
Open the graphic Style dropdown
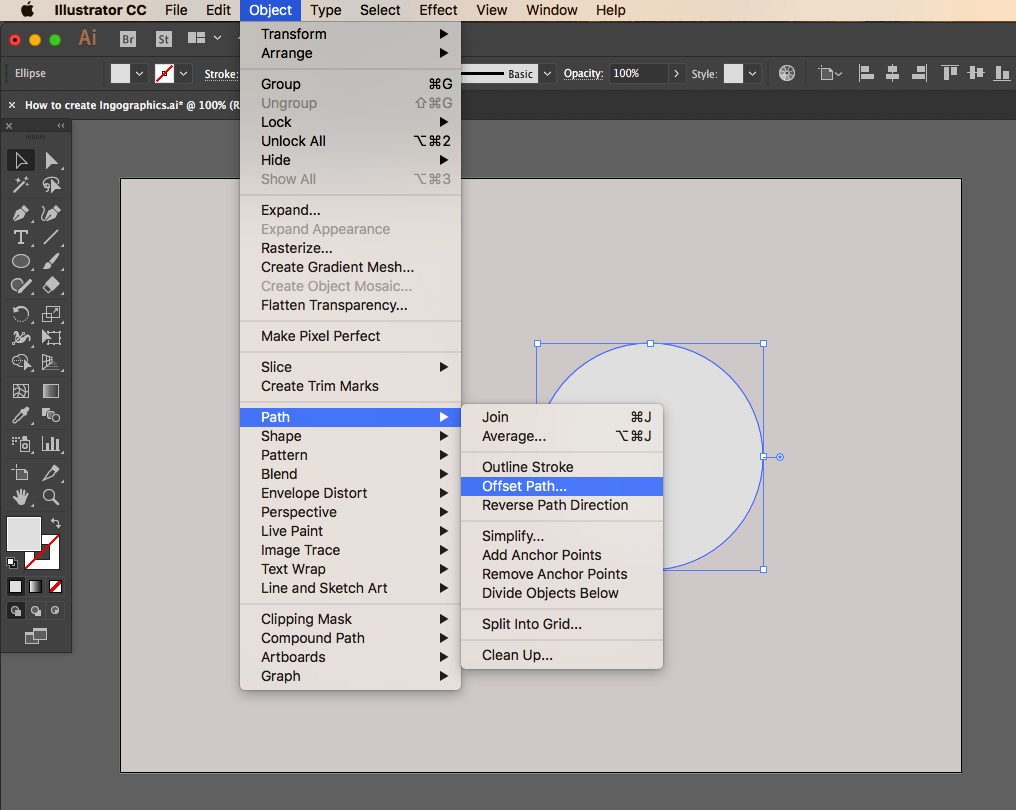pos(752,73)
